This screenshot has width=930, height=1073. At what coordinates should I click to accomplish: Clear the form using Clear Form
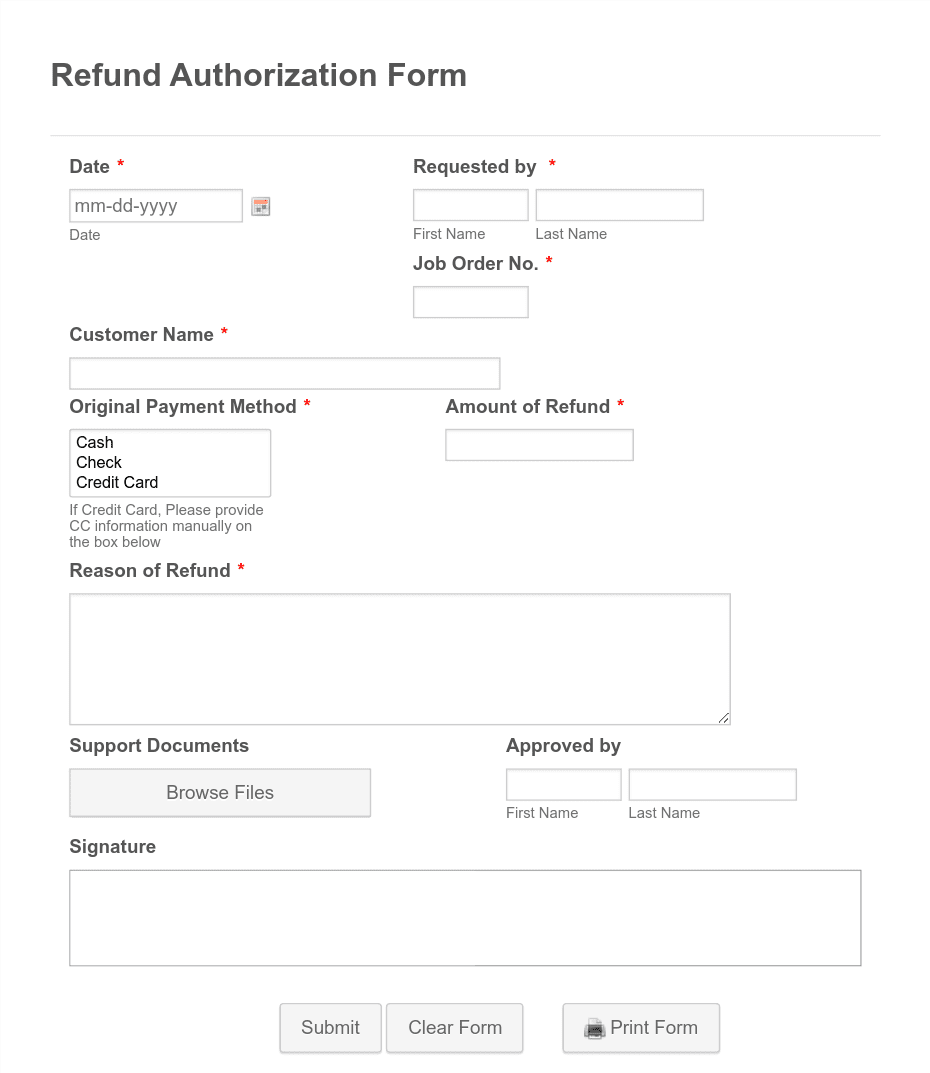coord(454,1028)
